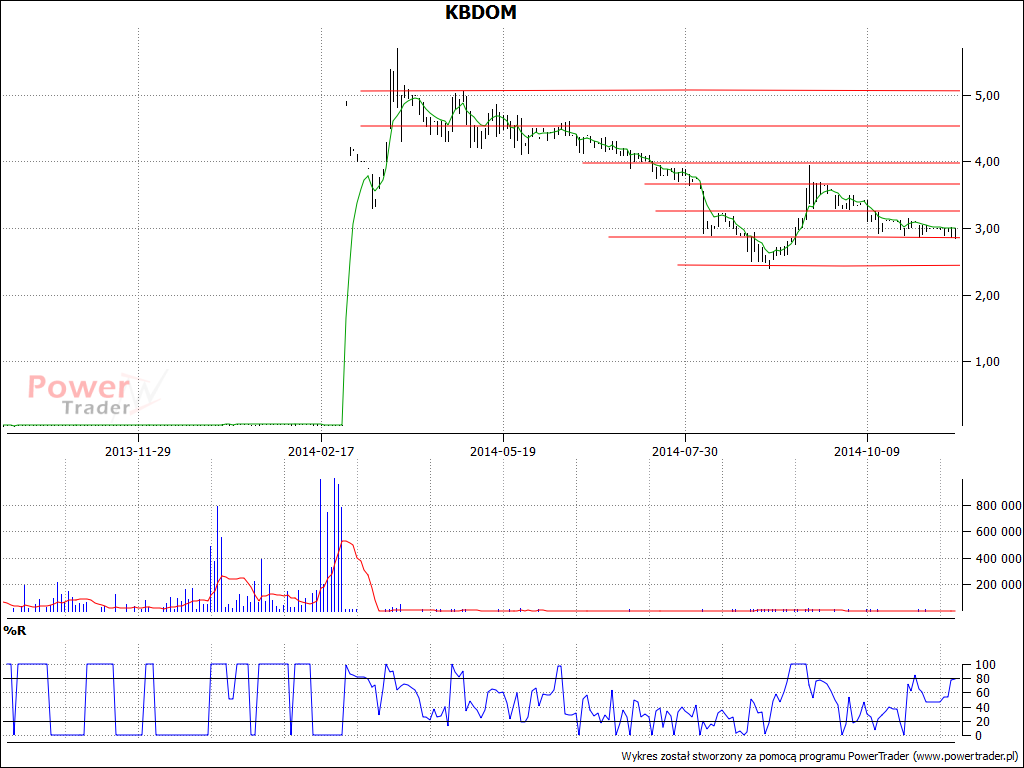
Task: Click the 80 level on %R axis
Action: (x=985, y=679)
